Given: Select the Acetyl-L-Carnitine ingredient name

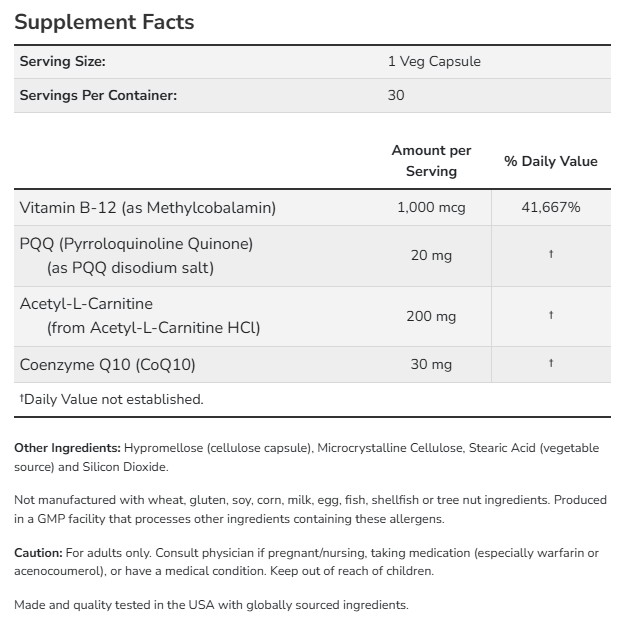Looking at the screenshot, I should (x=86, y=303).
